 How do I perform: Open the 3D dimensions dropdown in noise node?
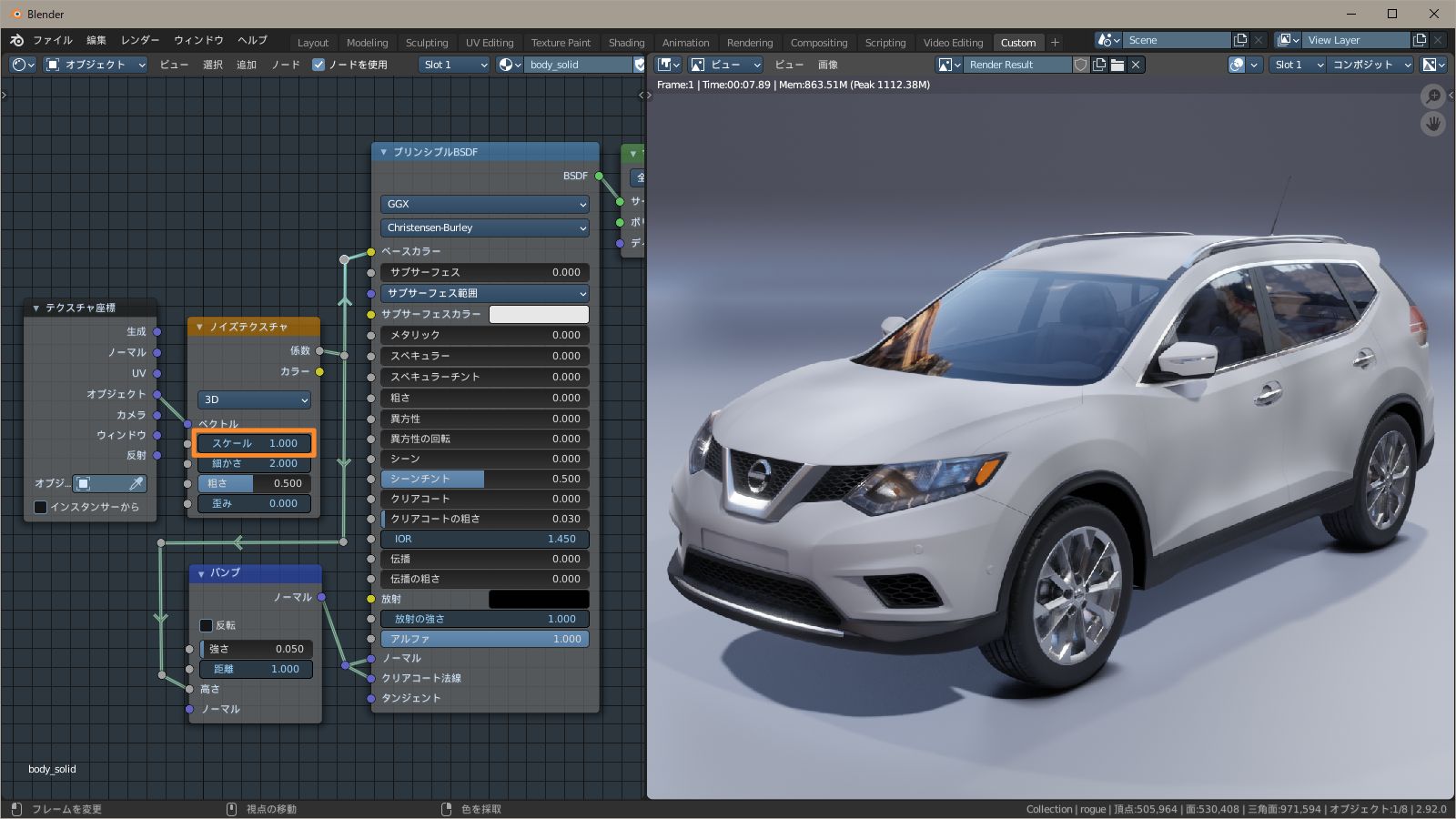tap(254, 399)
